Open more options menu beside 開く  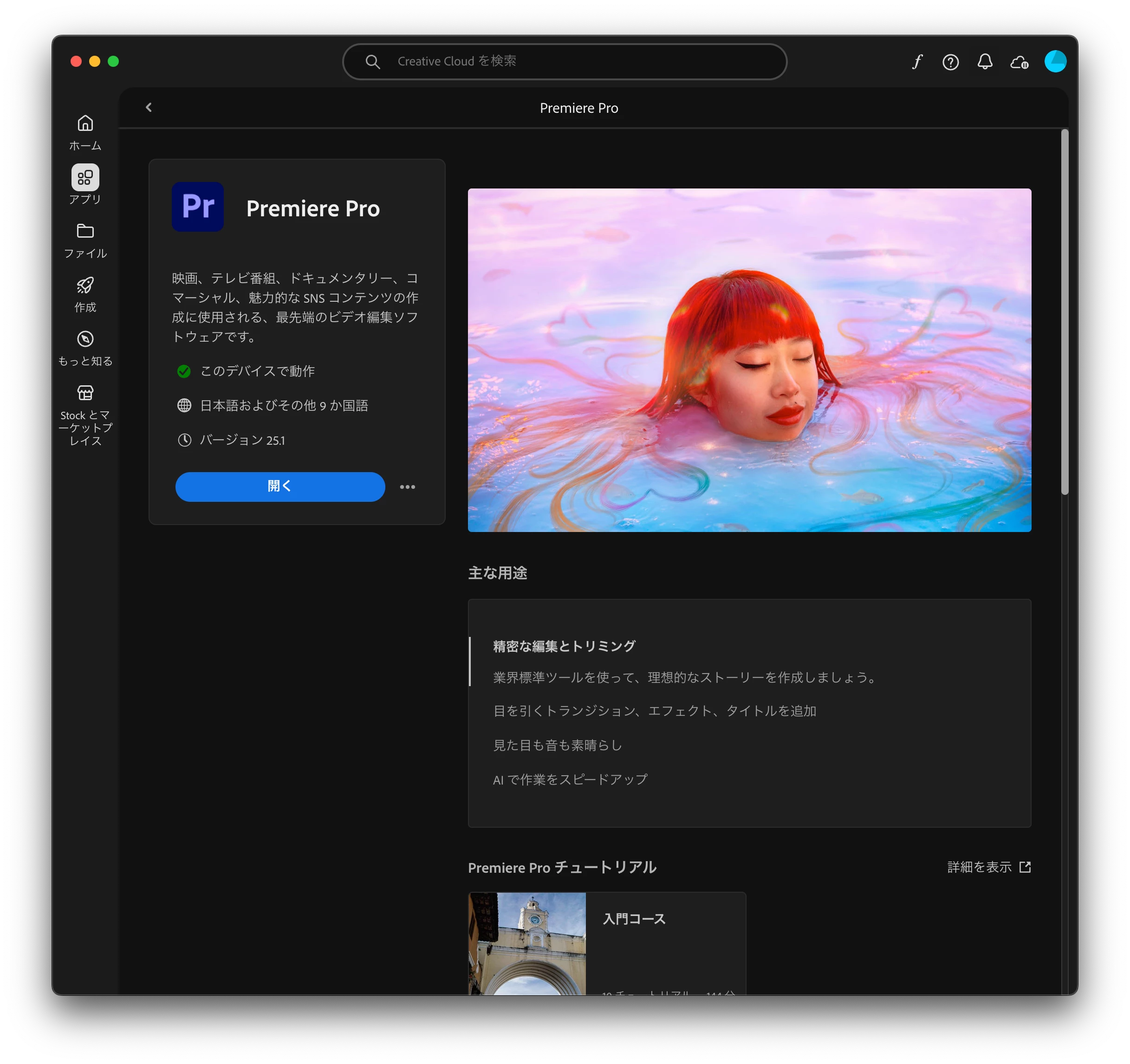point(407,487)
